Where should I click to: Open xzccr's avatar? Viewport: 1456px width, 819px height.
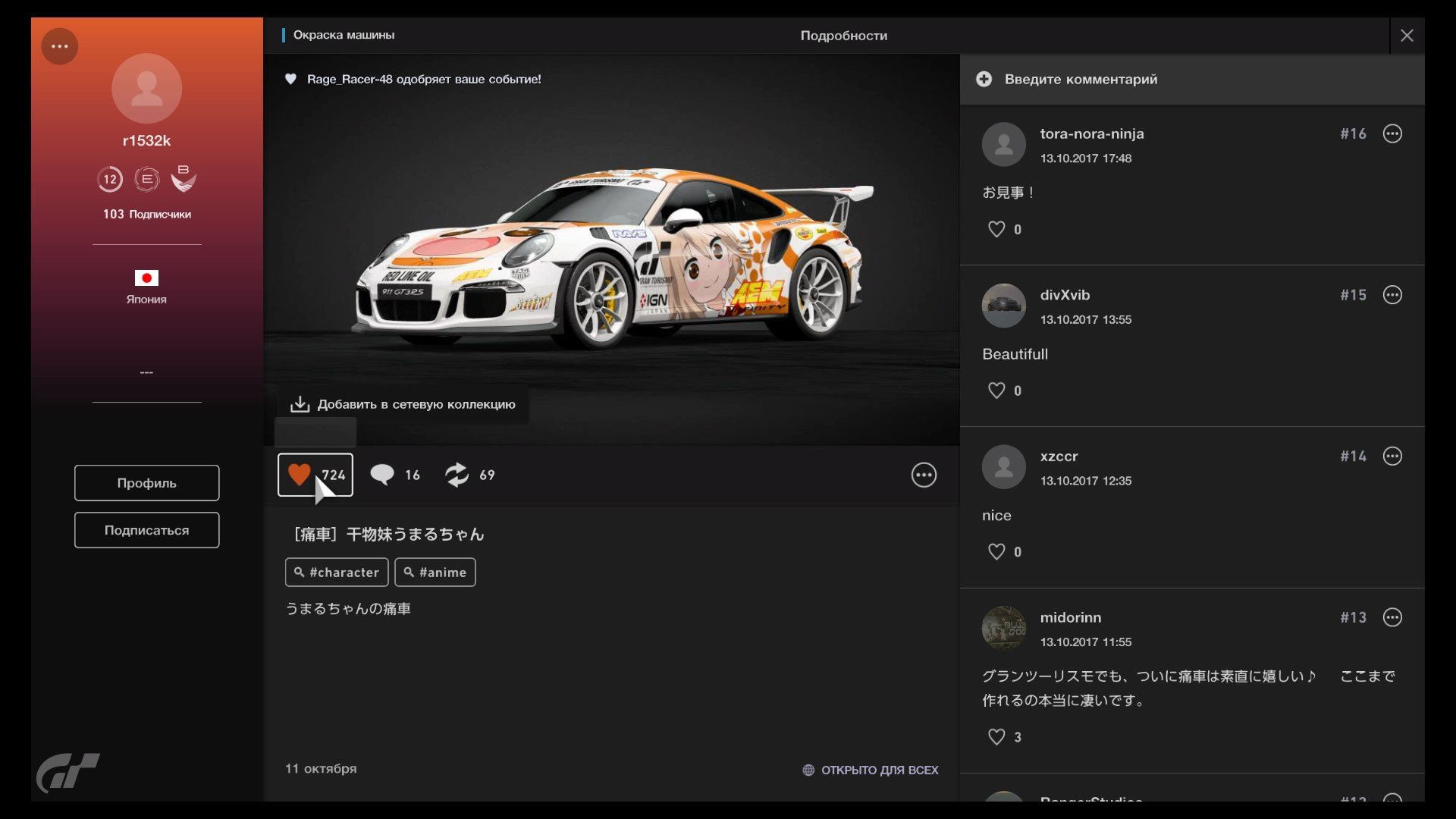[1004, 466]
